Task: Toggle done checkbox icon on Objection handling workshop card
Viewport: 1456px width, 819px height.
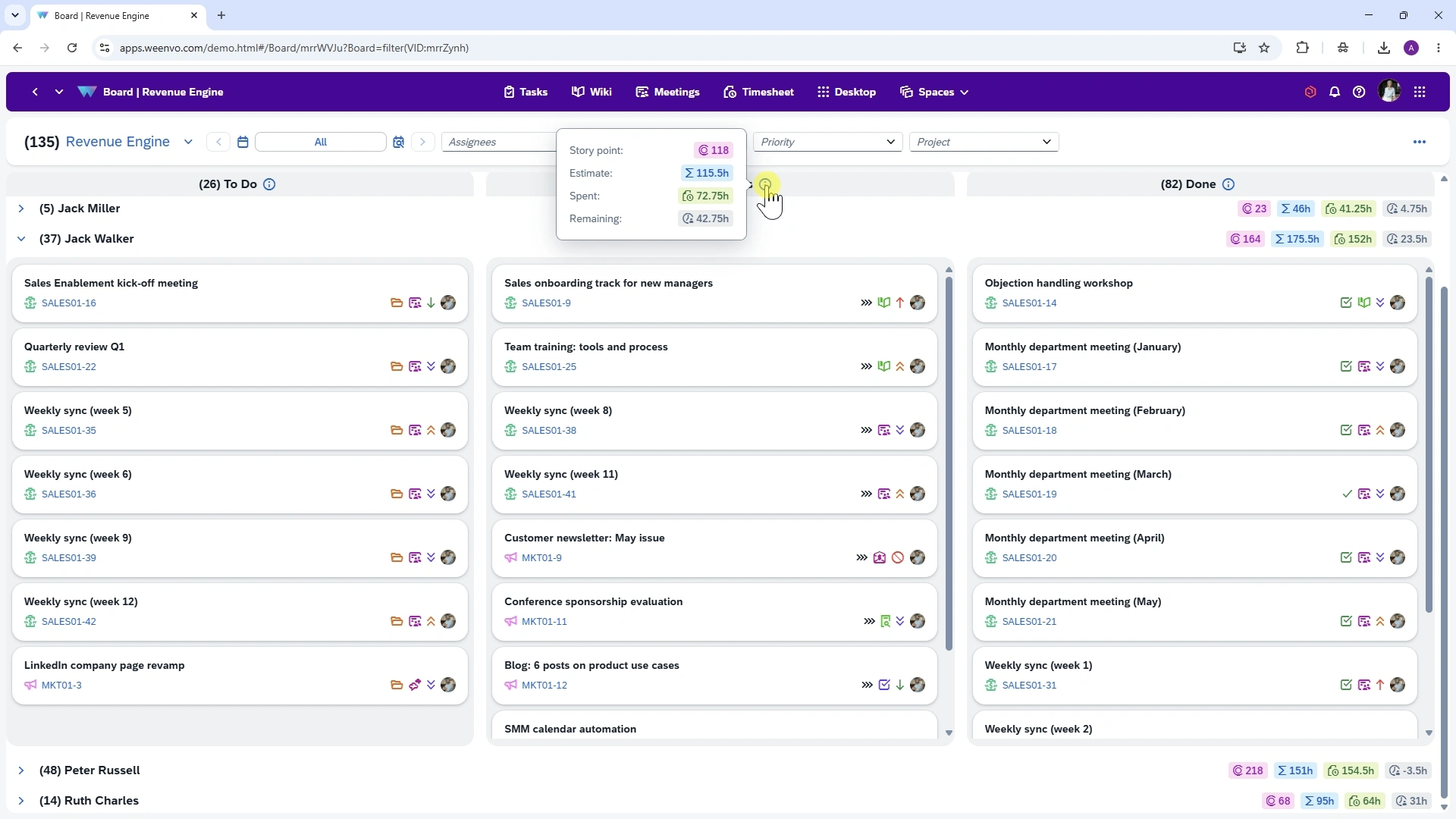Action: click(x=1346, y=303)
